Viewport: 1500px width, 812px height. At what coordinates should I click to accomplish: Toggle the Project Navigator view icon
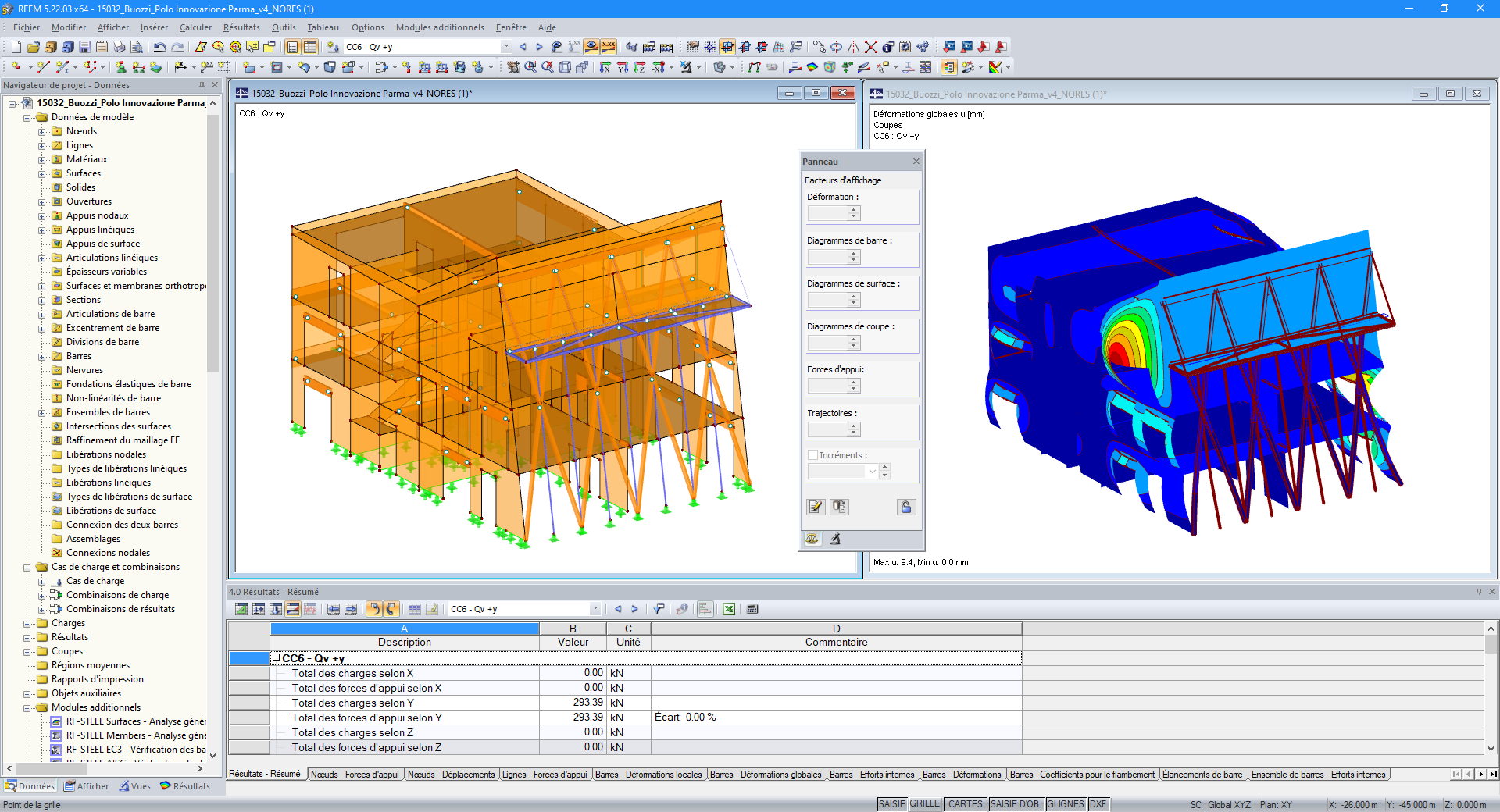(293, 47)
